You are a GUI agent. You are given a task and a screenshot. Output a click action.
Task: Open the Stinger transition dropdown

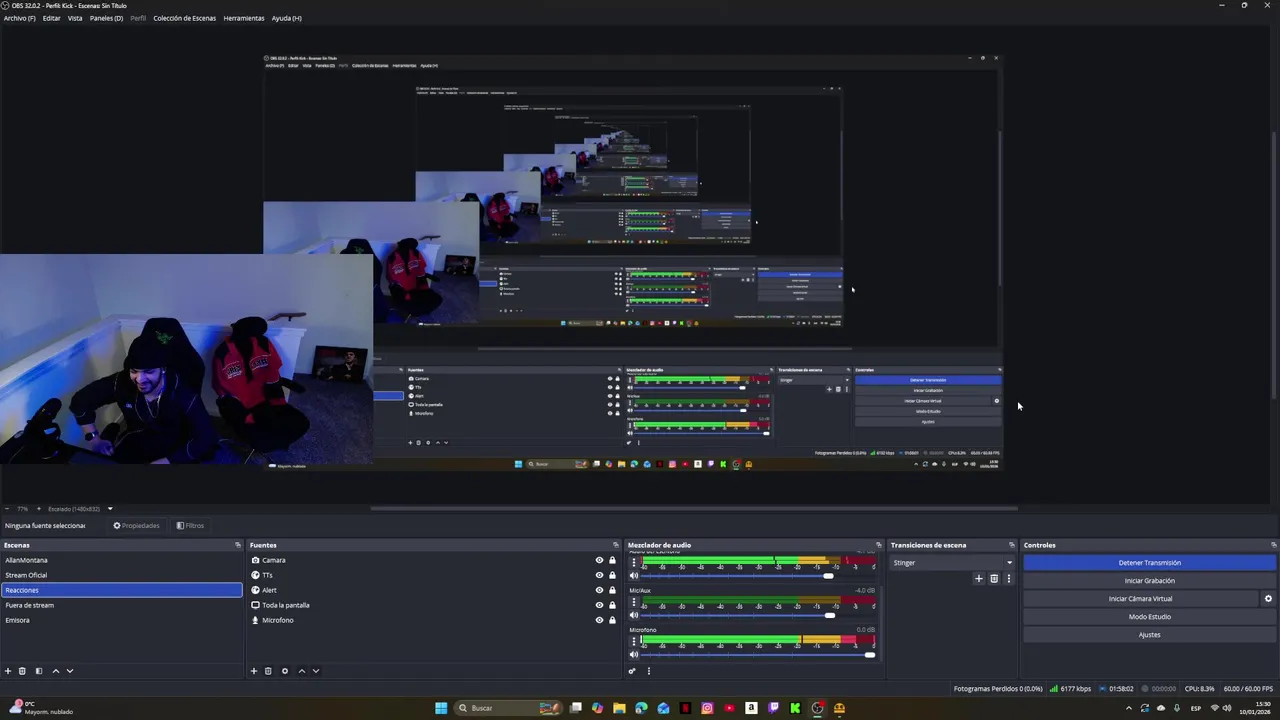953,563
